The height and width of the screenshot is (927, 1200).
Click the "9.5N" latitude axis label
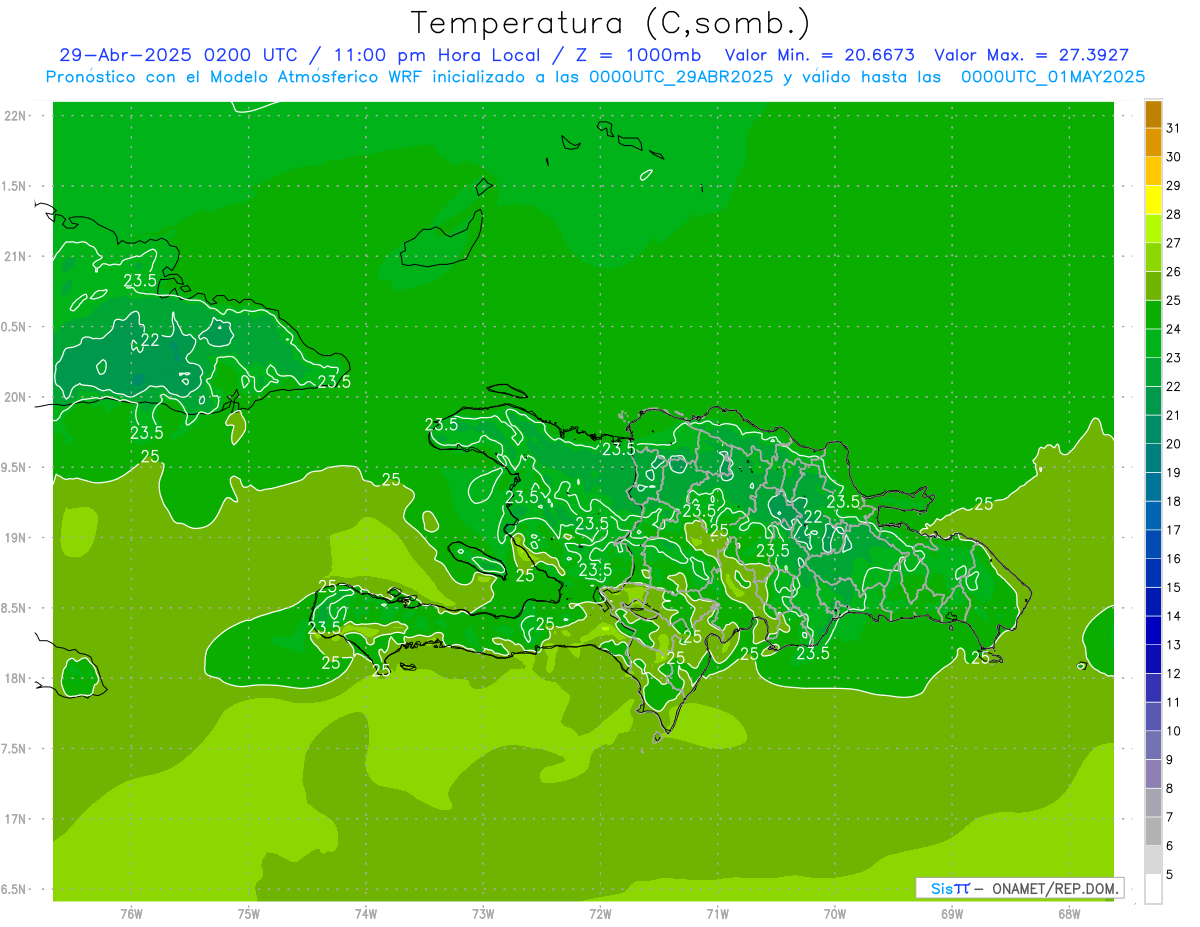pyautogui.click(x=15, y=467)
